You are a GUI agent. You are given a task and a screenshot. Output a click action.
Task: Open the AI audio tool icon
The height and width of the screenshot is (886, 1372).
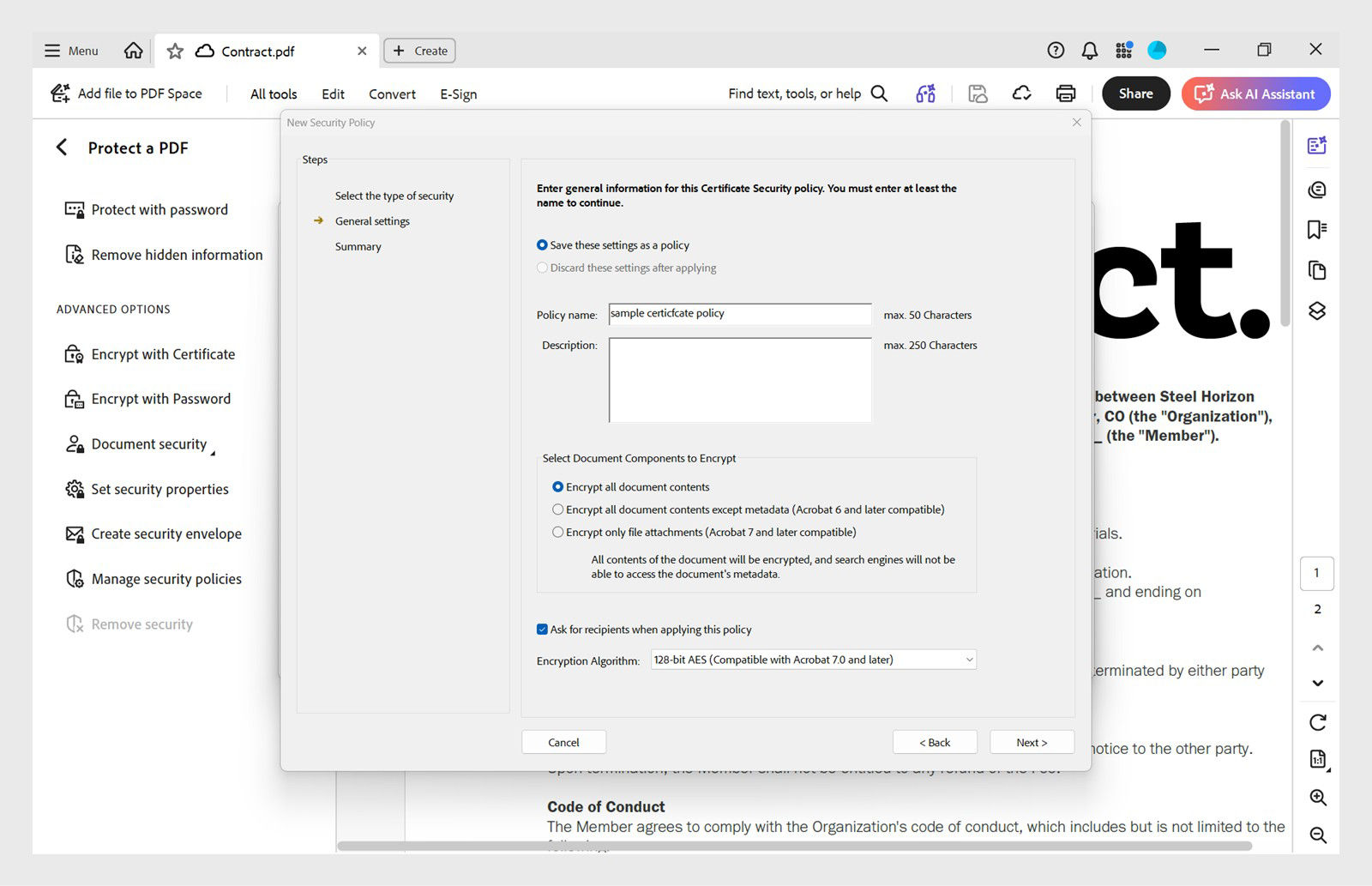click(925, 93)
